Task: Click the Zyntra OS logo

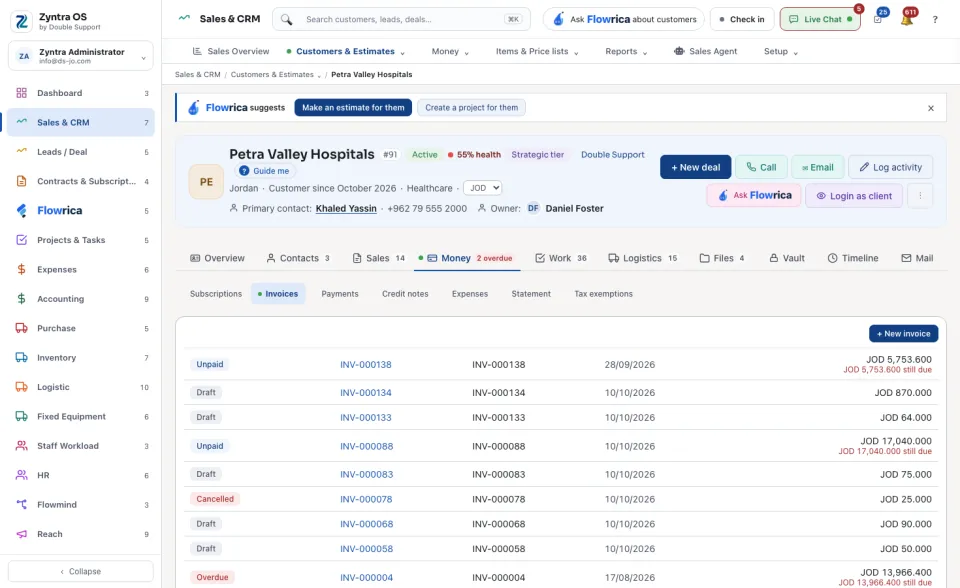Action: click(x=21, y=21)
